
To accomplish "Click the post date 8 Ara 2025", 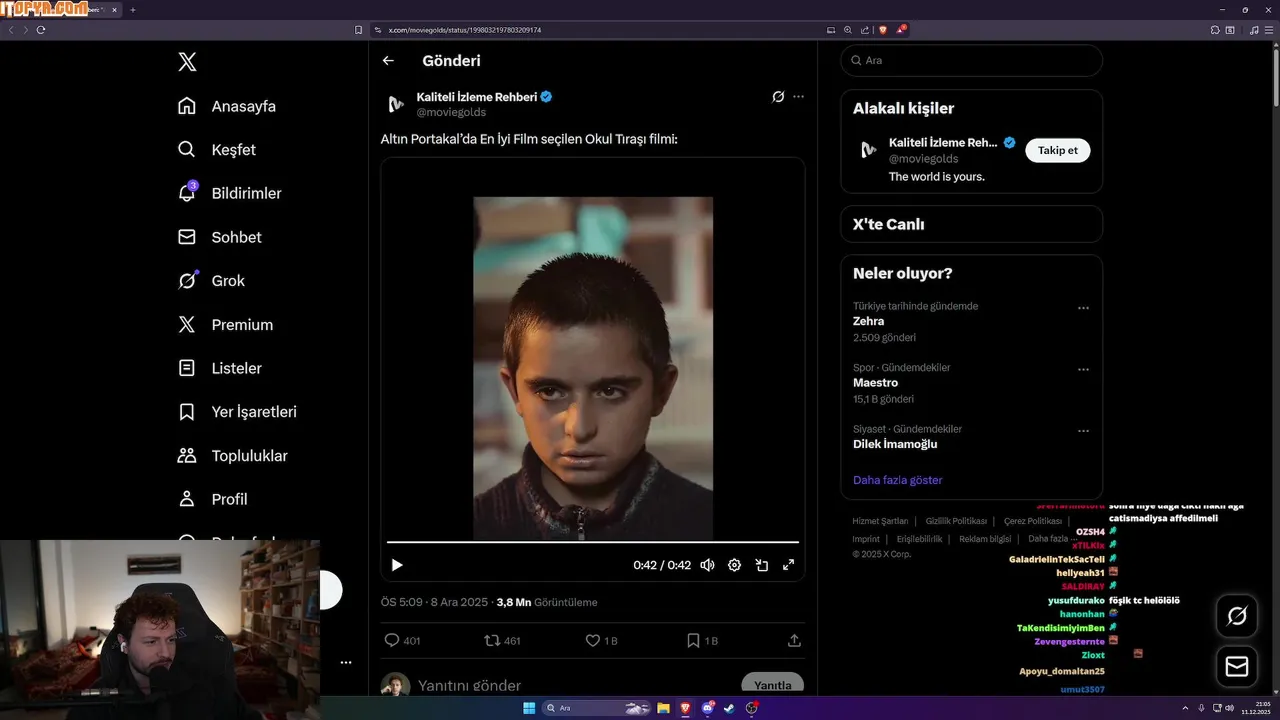I will (458, 602).
